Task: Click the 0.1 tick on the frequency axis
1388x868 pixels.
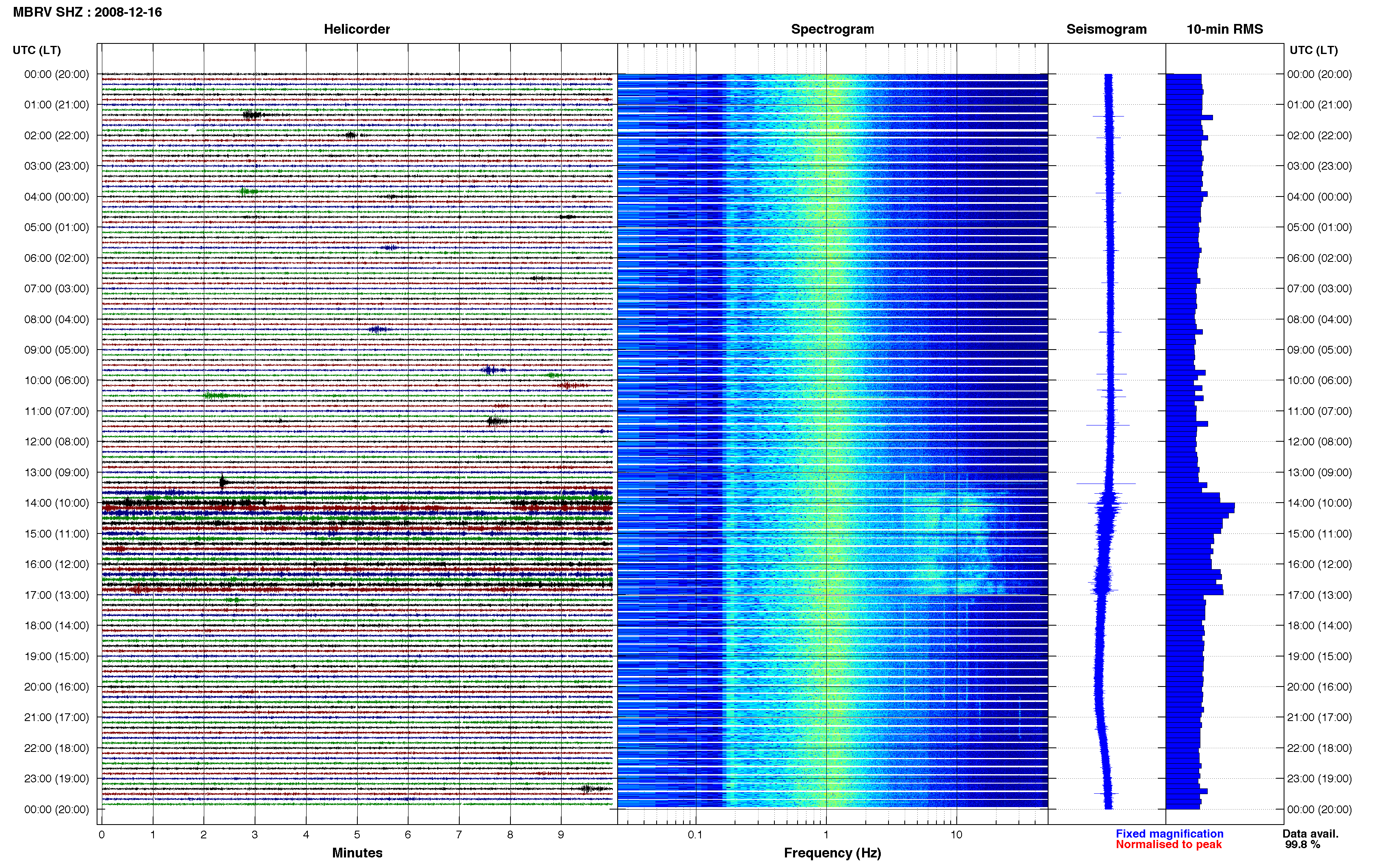Action: tap(695, 835)
